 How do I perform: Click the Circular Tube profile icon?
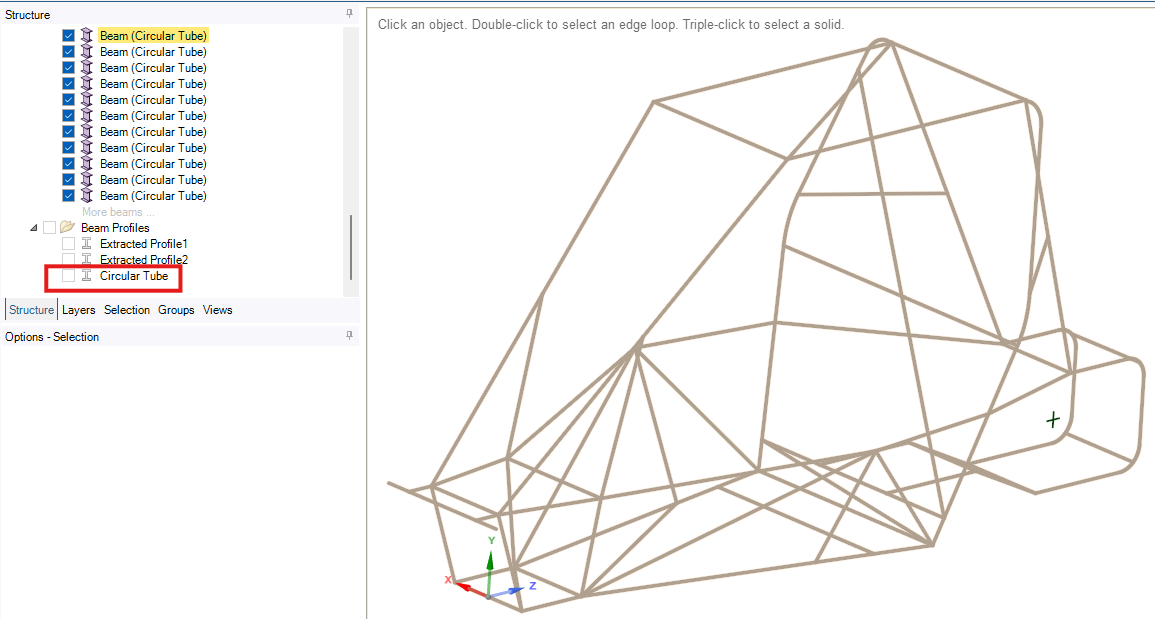click(x=86, y=276)
